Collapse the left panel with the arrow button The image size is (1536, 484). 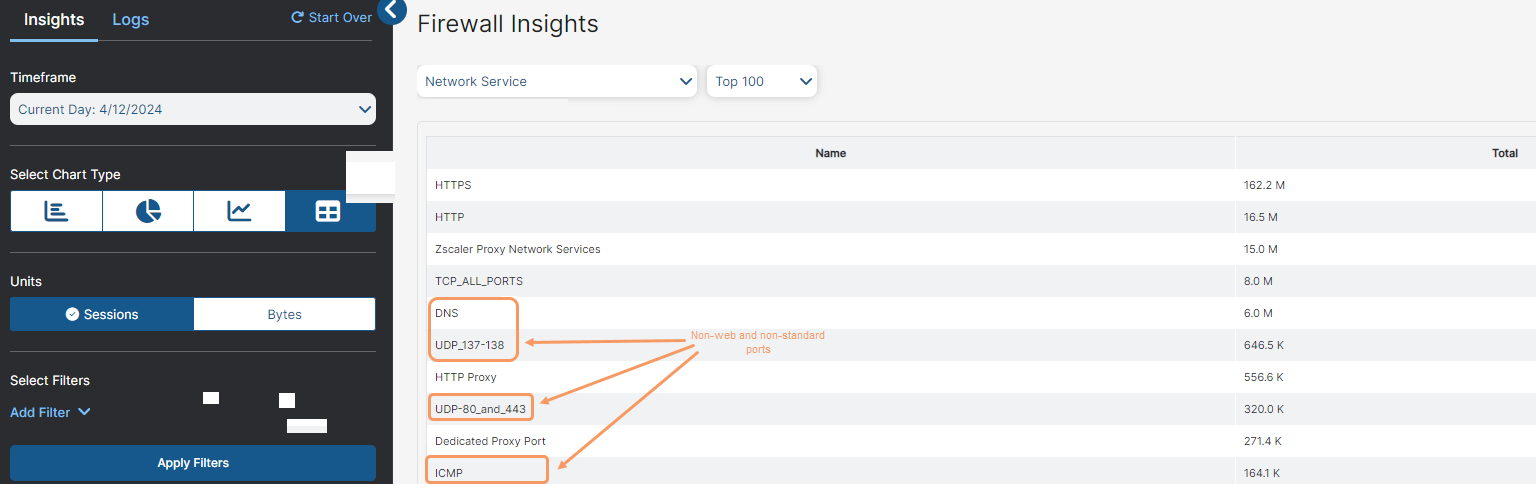[392, 11]
